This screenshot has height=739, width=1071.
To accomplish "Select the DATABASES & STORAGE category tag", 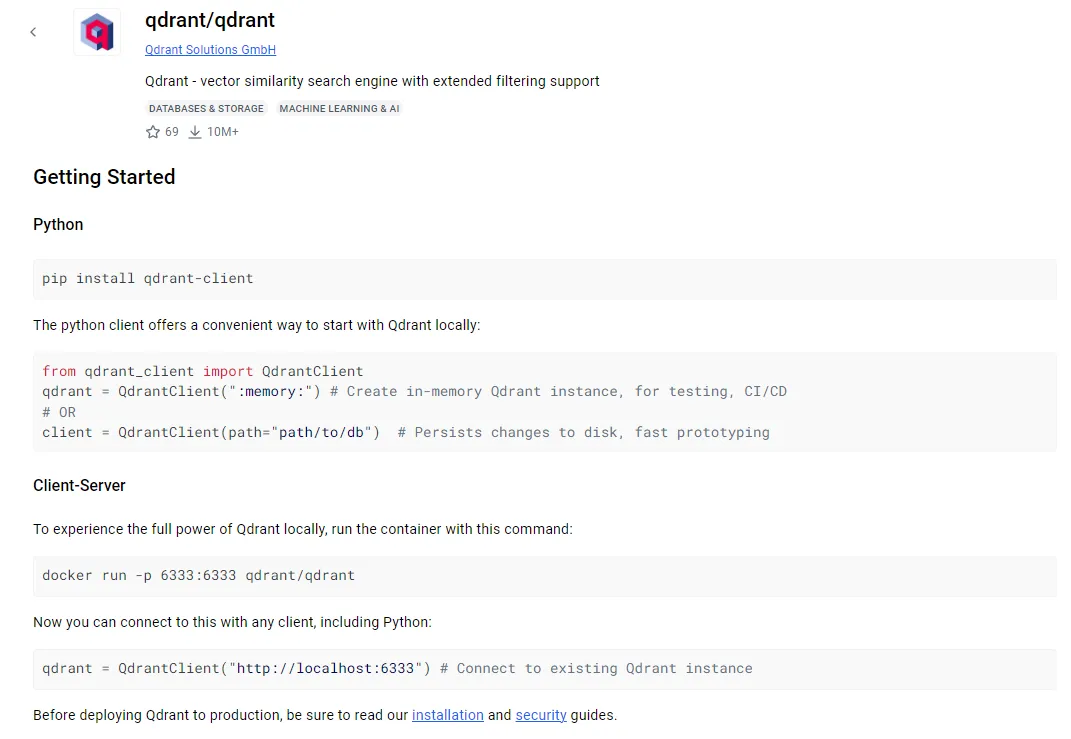I will pyautogui.click(x=206, y=109).
